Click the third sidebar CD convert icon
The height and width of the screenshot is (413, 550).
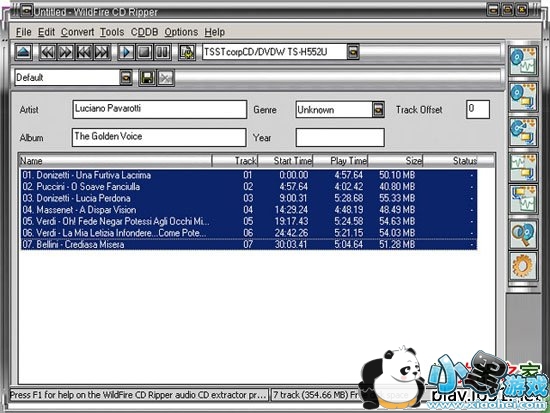(523, 132)
